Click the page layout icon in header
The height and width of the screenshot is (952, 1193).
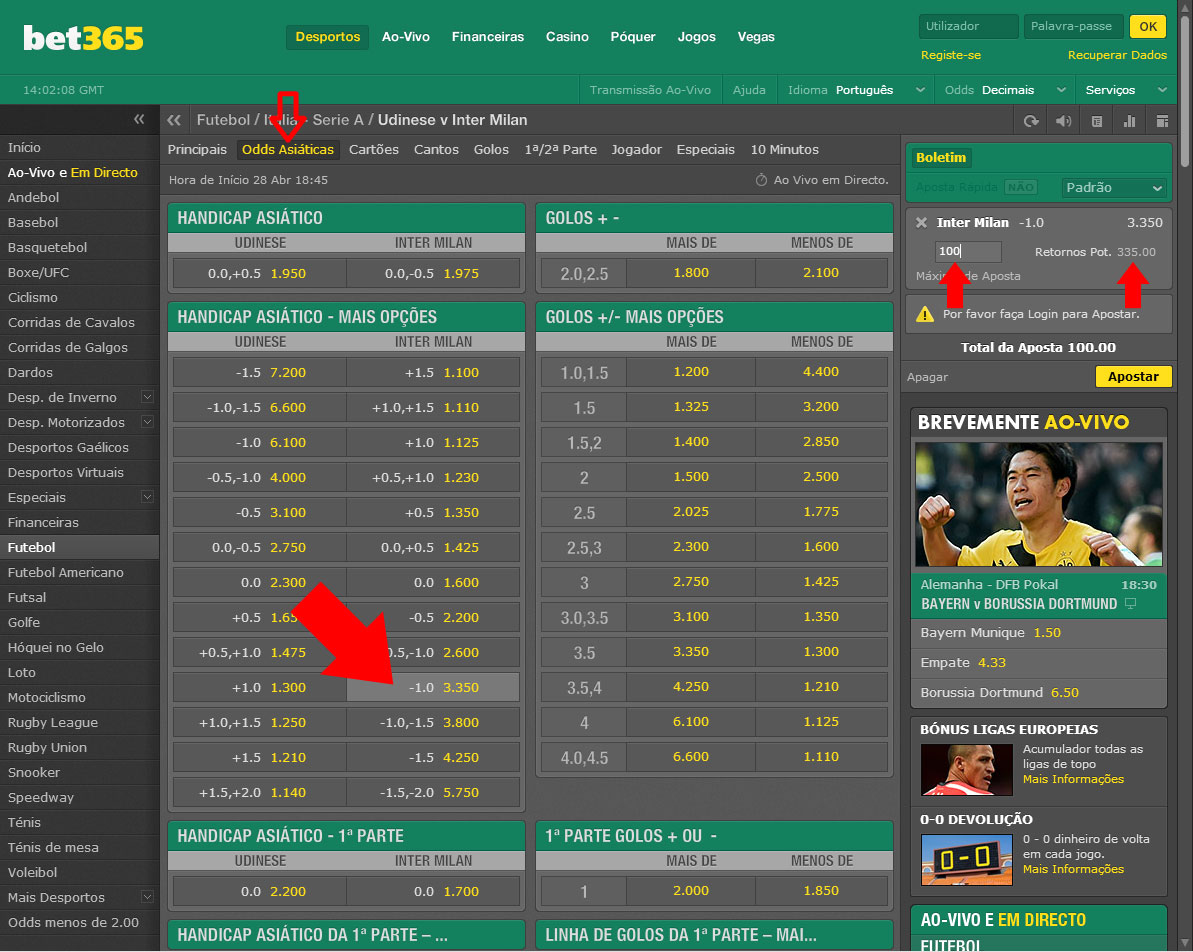click(1162, 121)
